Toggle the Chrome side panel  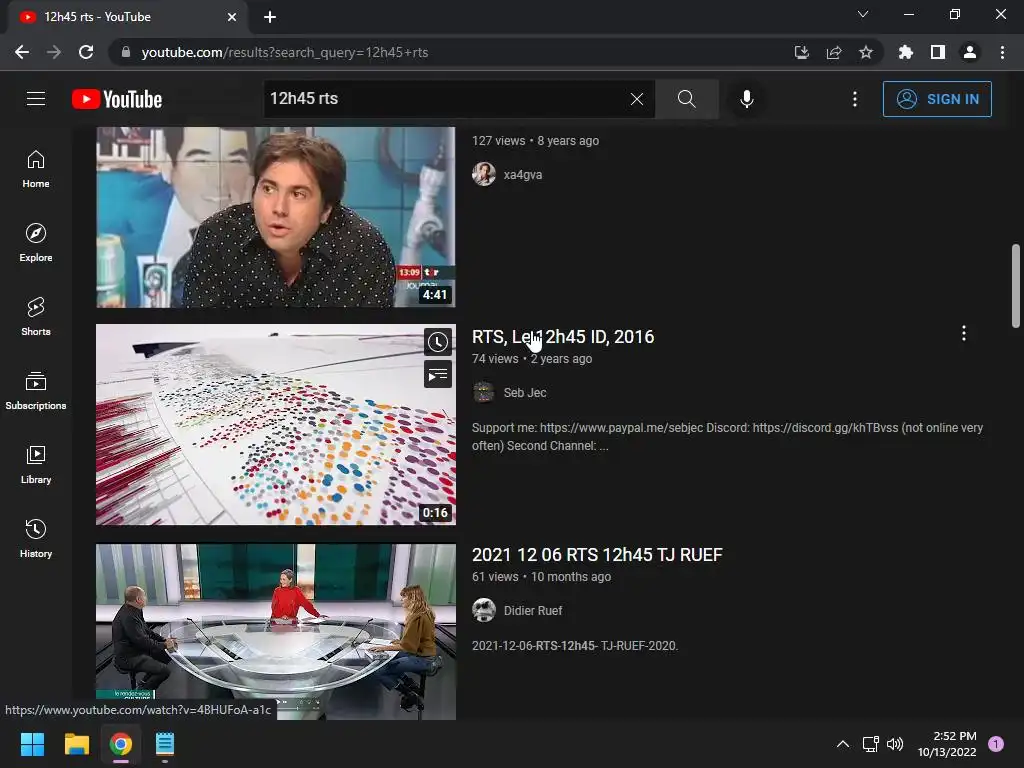tap(938, 52)
